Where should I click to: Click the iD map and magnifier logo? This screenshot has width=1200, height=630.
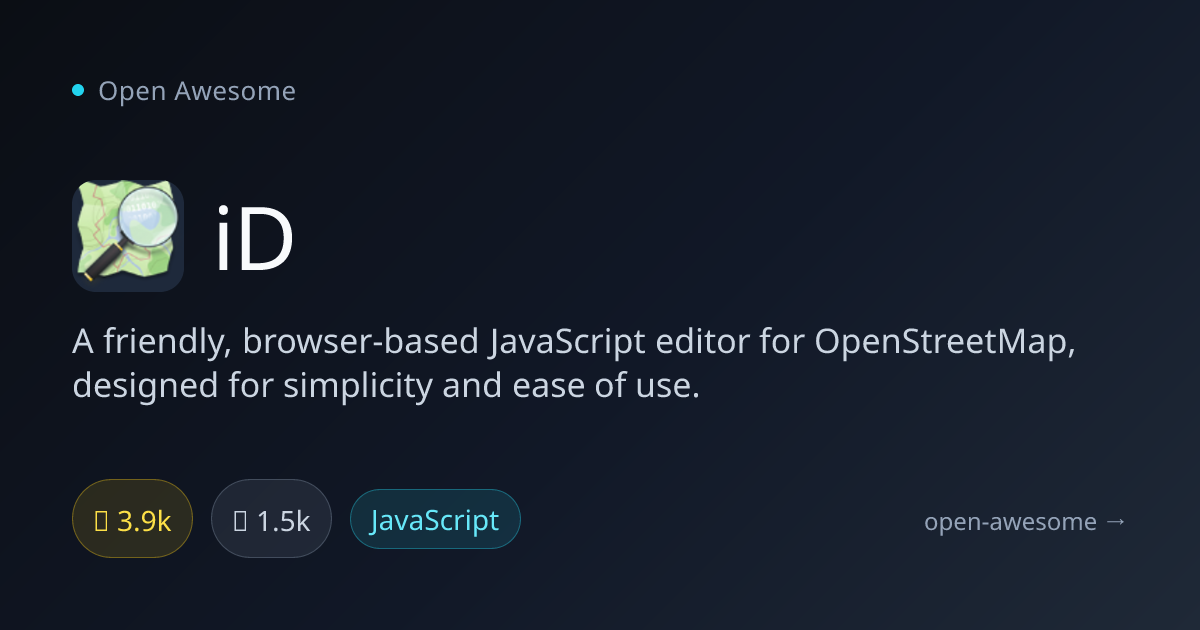(128, 236)
